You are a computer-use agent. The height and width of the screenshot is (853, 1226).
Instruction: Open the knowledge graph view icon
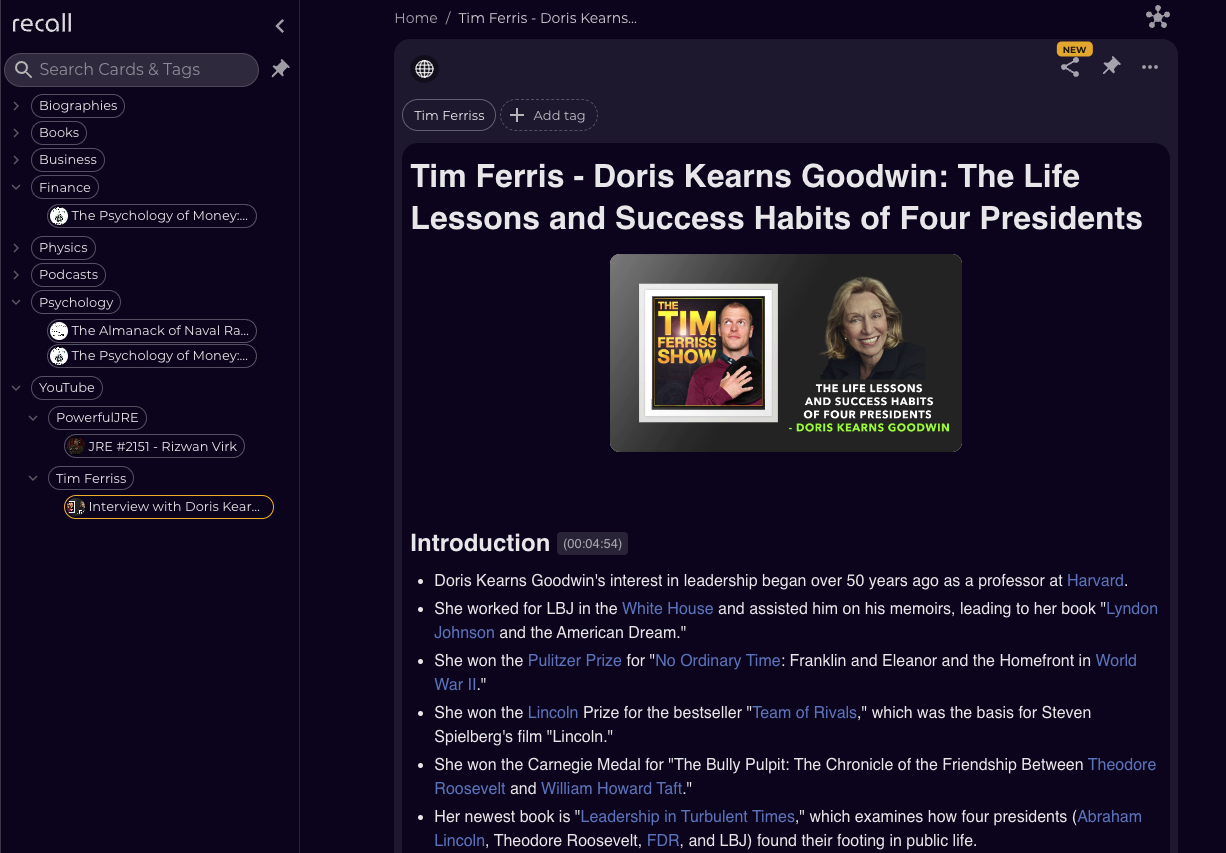1158,17
